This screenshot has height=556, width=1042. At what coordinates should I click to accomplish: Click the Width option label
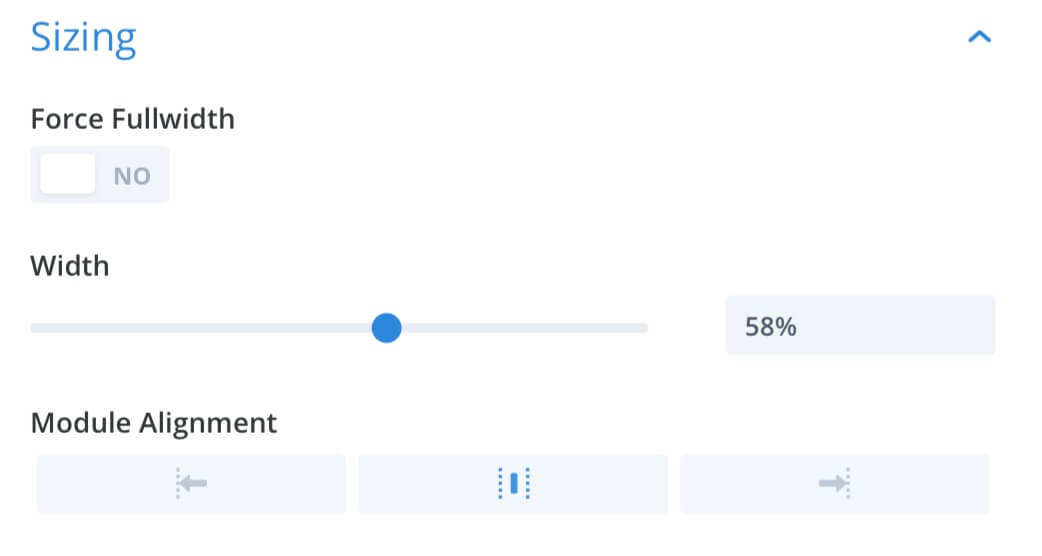coord(70,266)
